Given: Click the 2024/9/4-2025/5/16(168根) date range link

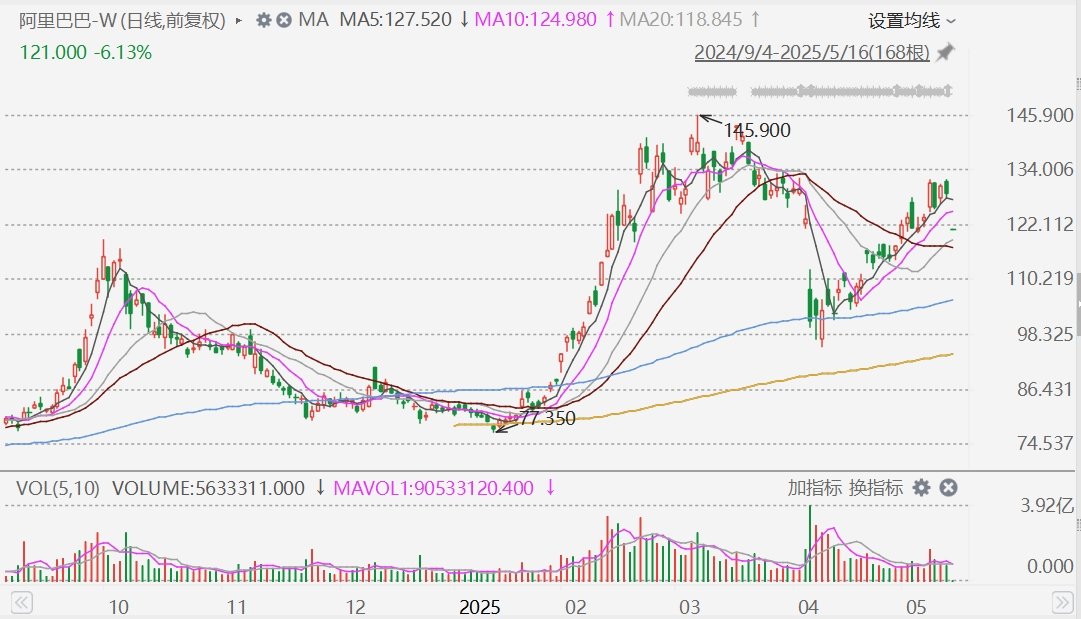Looking at the screenshot, I should pyautogui.click(x=812, y=52).
